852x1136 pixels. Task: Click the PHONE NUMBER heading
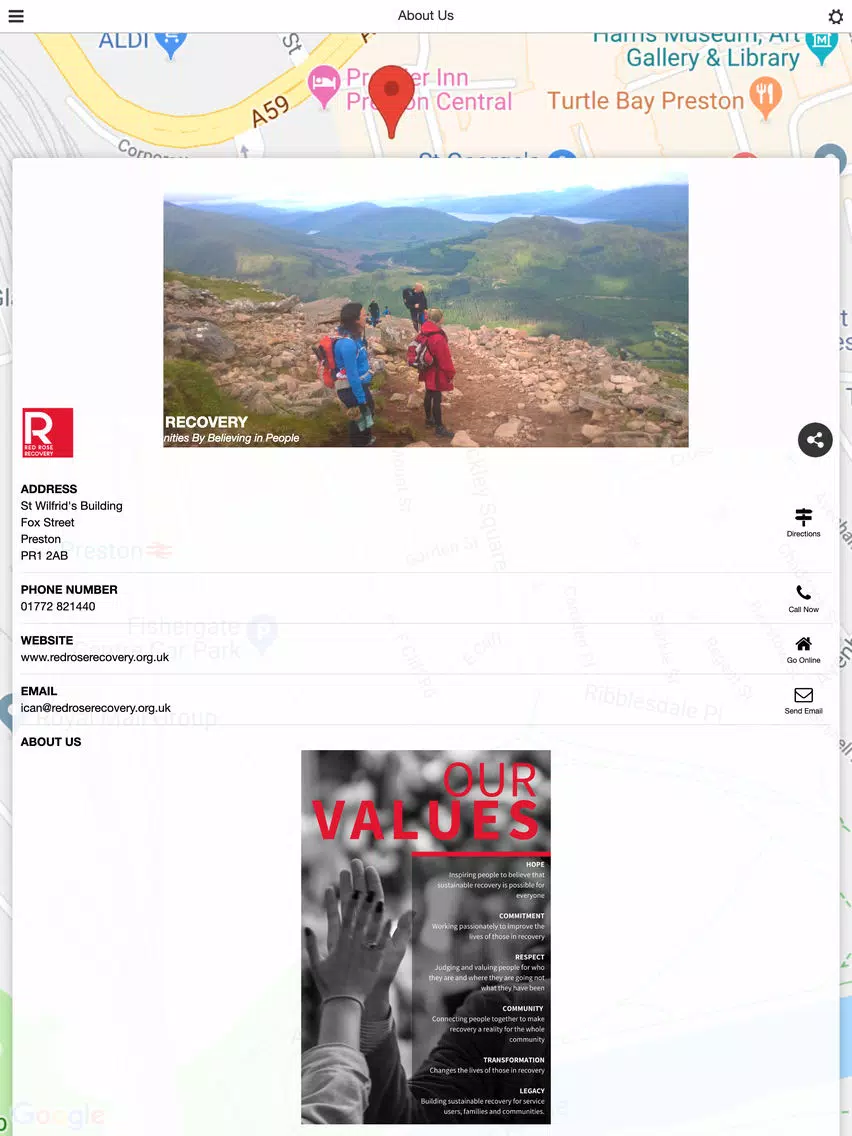coord(69,590)
